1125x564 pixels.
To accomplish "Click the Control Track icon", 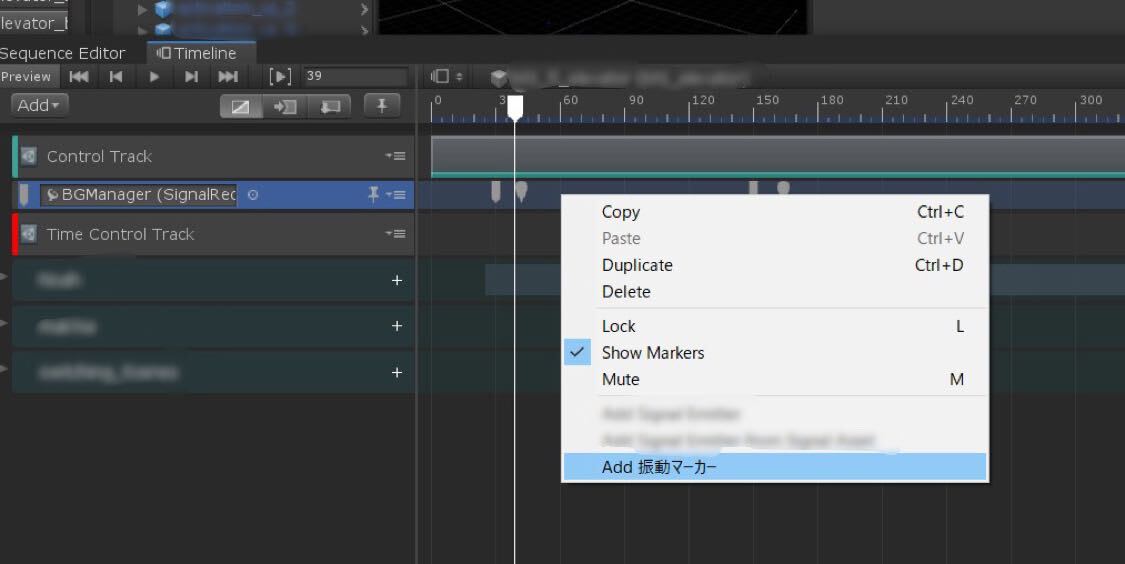I will pos(29,156).
